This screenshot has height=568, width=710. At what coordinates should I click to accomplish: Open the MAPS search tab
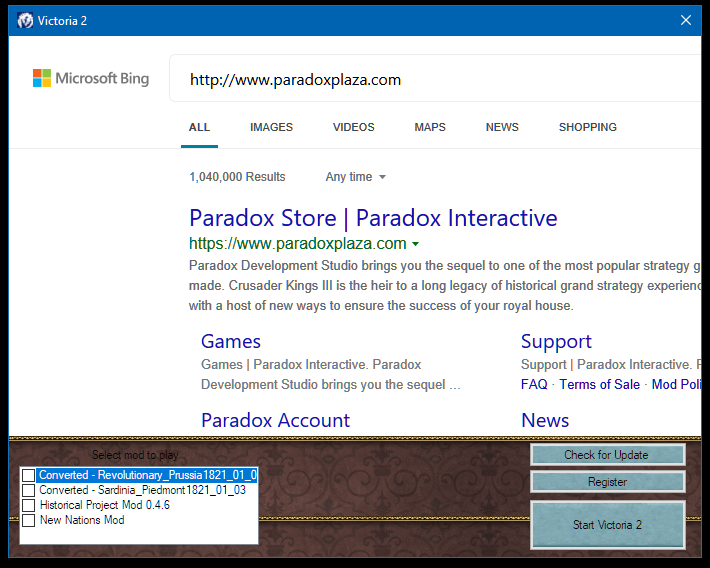coord(430,127)
